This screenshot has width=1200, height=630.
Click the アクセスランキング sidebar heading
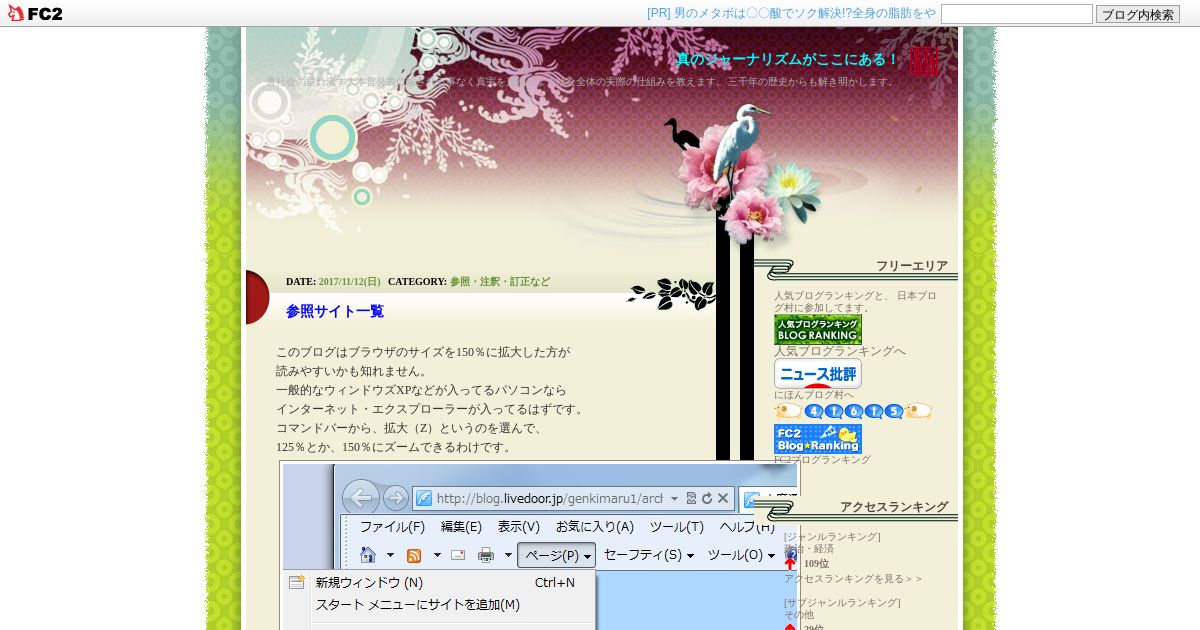(894, 507)
